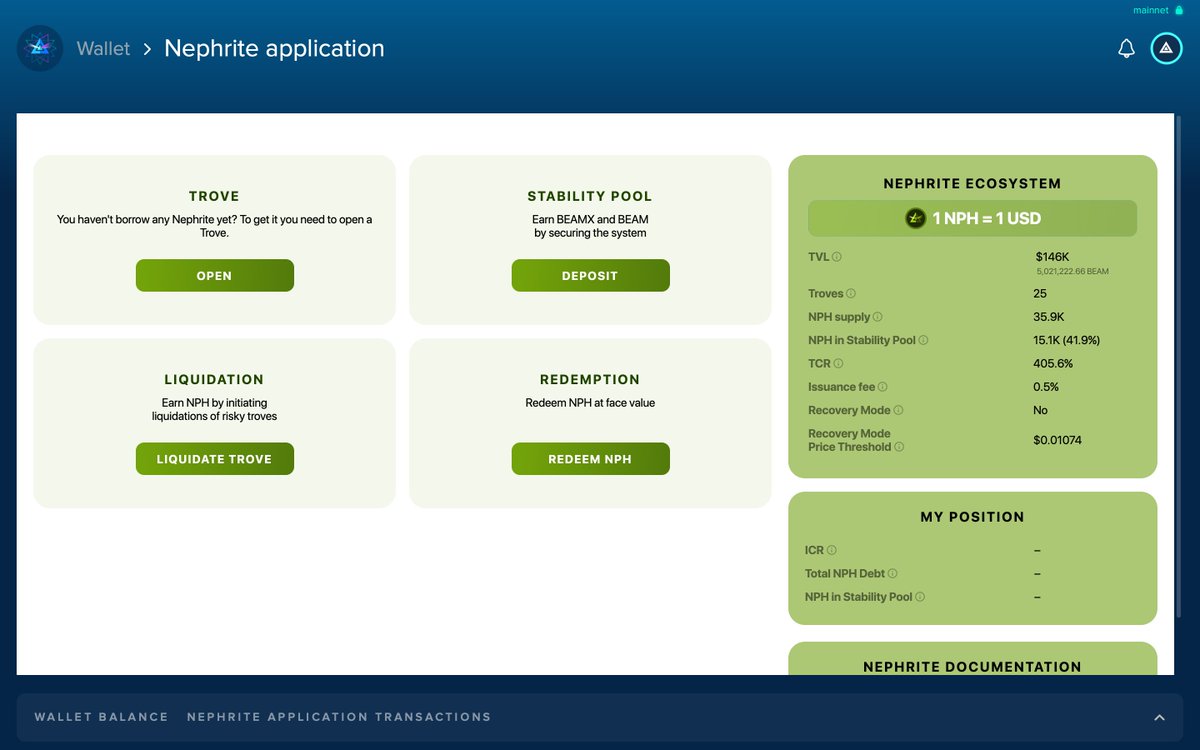Click the LIQUIDATE TROVE button
1200x750 pixels.
point(215,459)
